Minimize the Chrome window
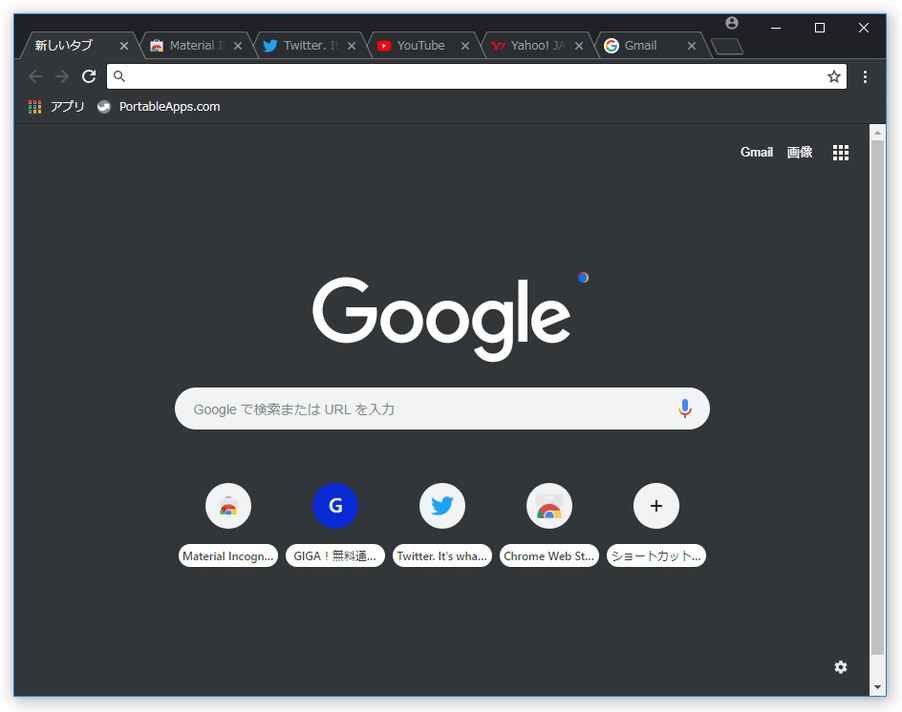Image resolution: width=902 pixels, height=712 pixels. (775, 28)
